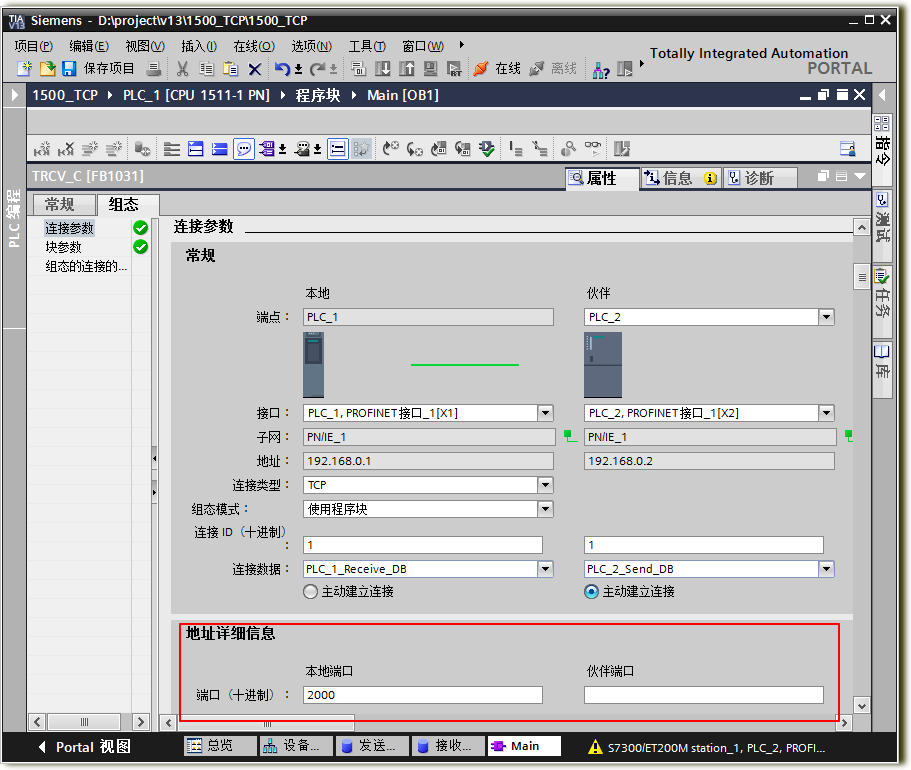Cut the selection with the scissors icon
This screenshot has height=770, width=911.
(182, 69)
